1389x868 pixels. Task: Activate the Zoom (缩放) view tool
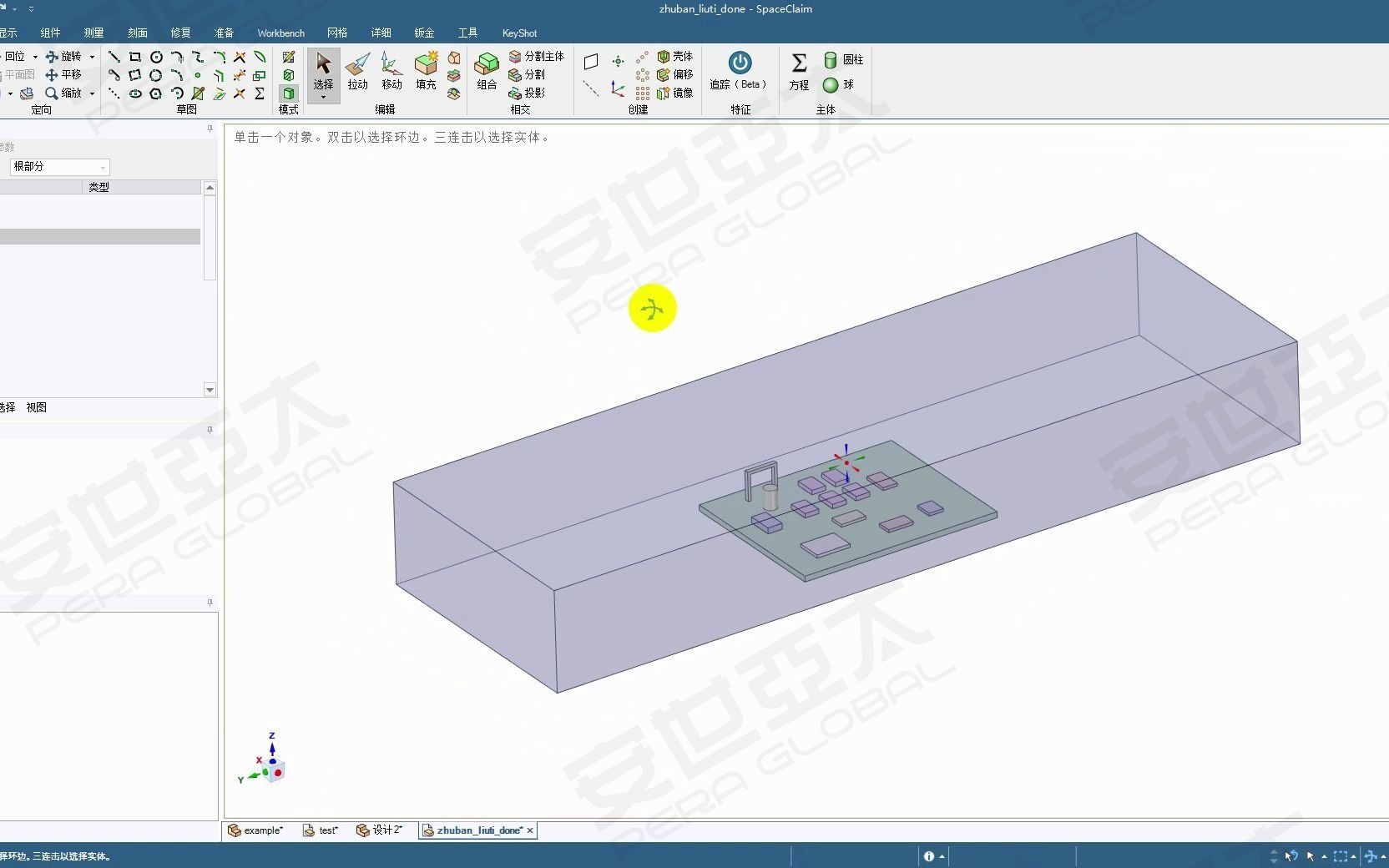(63, 93)
